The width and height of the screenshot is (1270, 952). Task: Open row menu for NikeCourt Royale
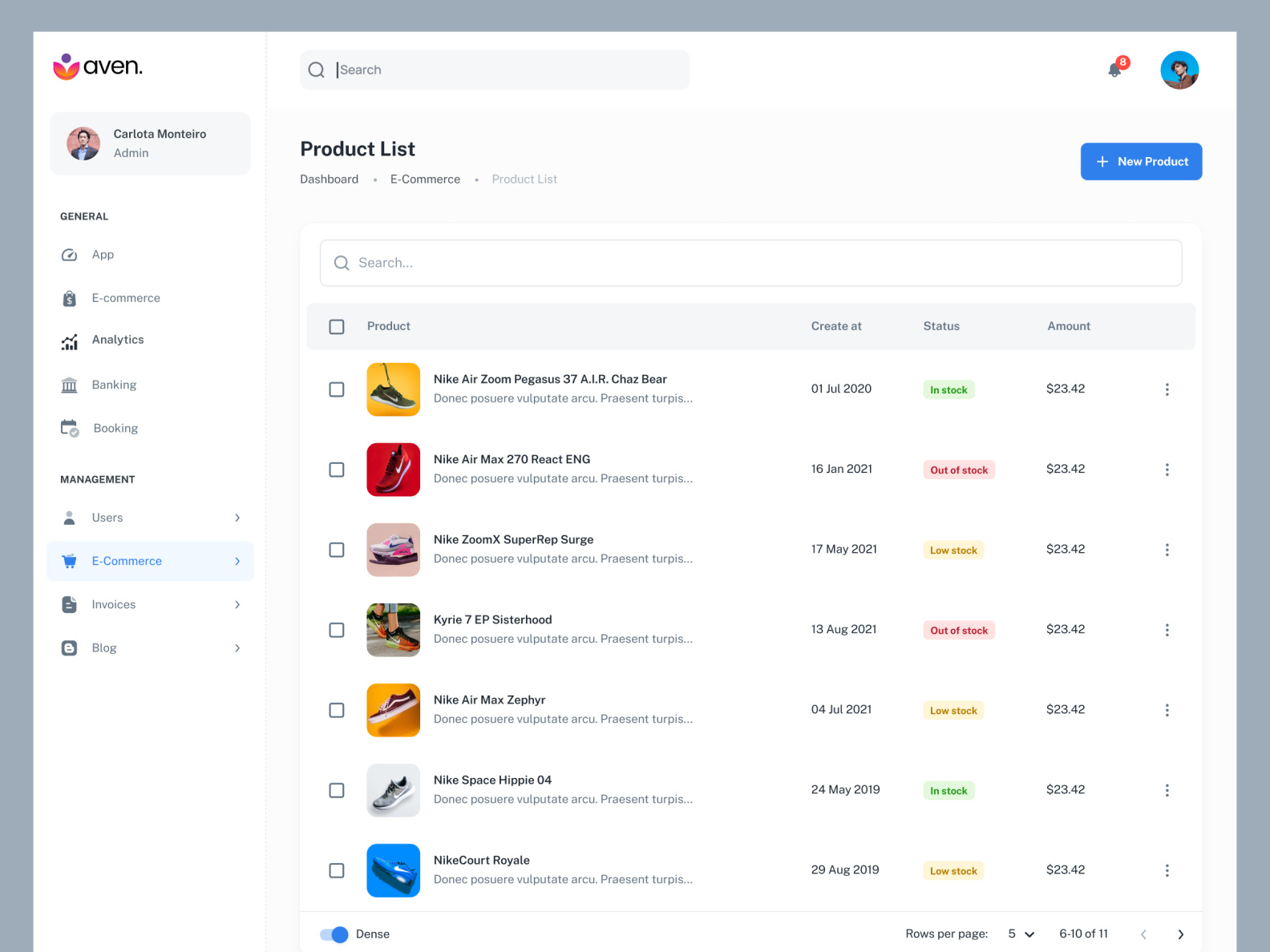click(x=1167, y=870)
